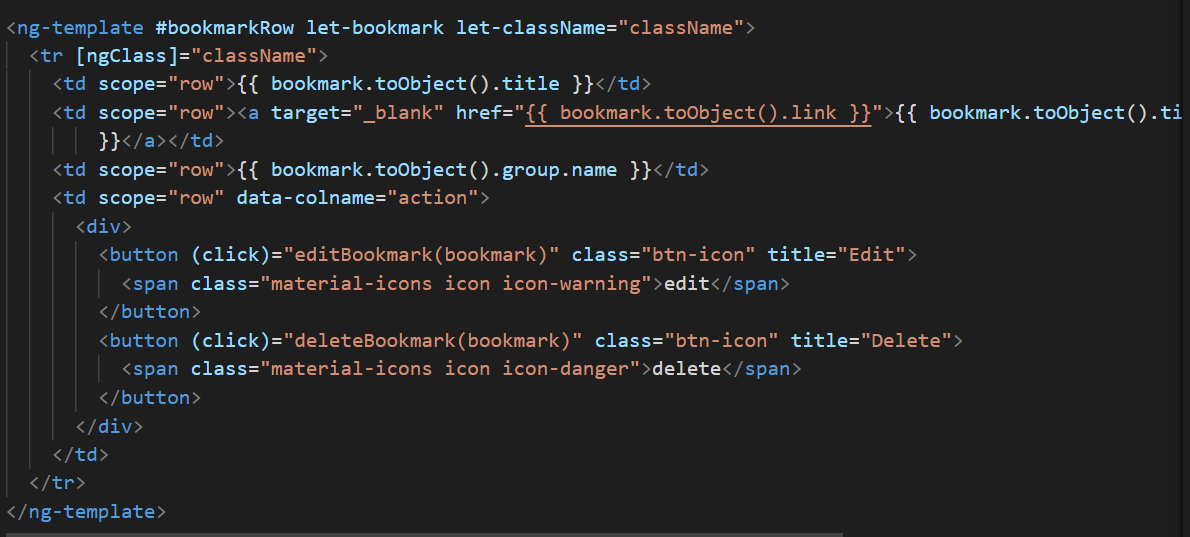Click the closing </div> tag
This screenshot has height=537, width=1190.
[x=109, y=426]
